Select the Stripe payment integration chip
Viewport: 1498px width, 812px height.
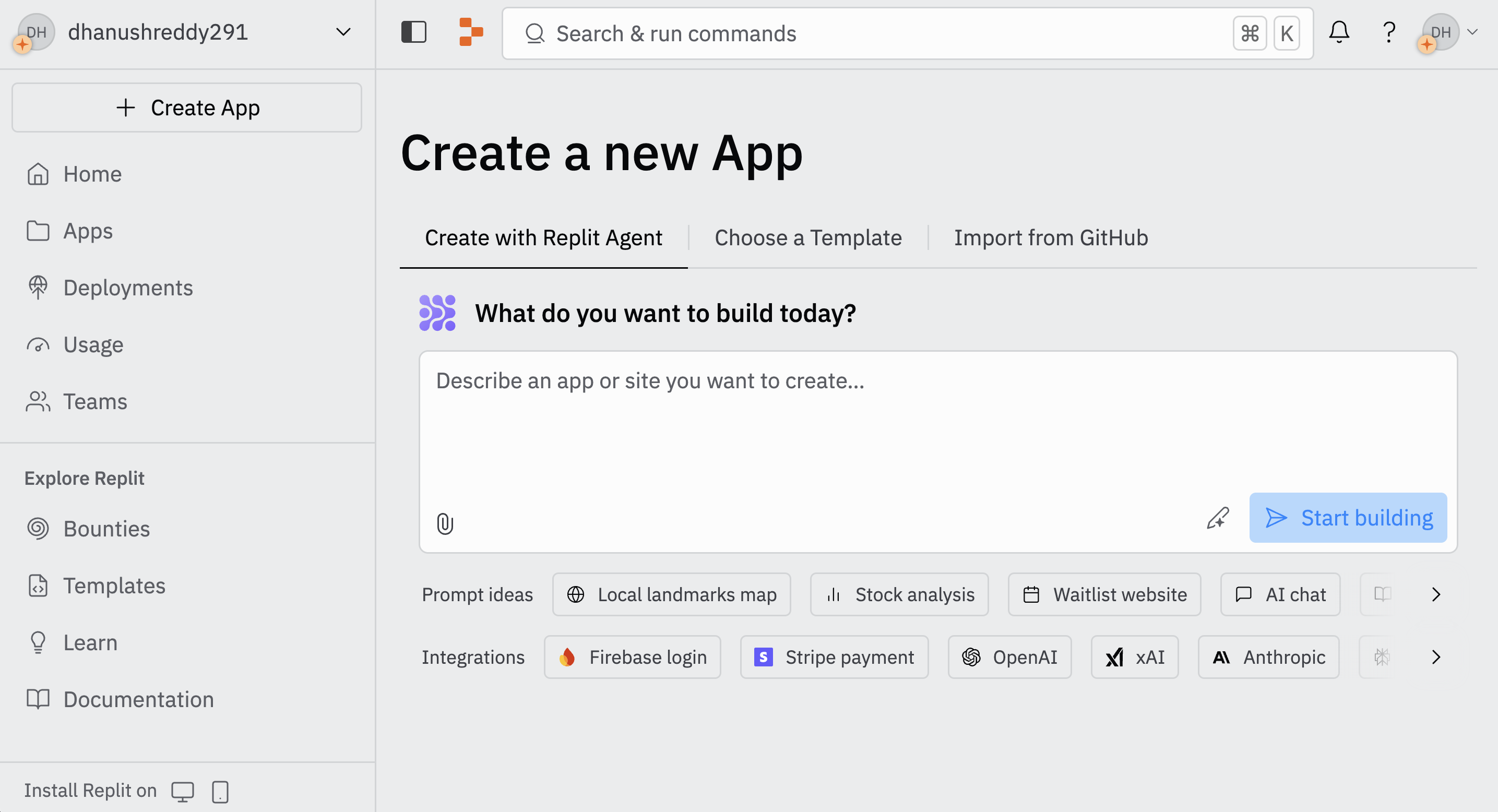pos(834,657)
